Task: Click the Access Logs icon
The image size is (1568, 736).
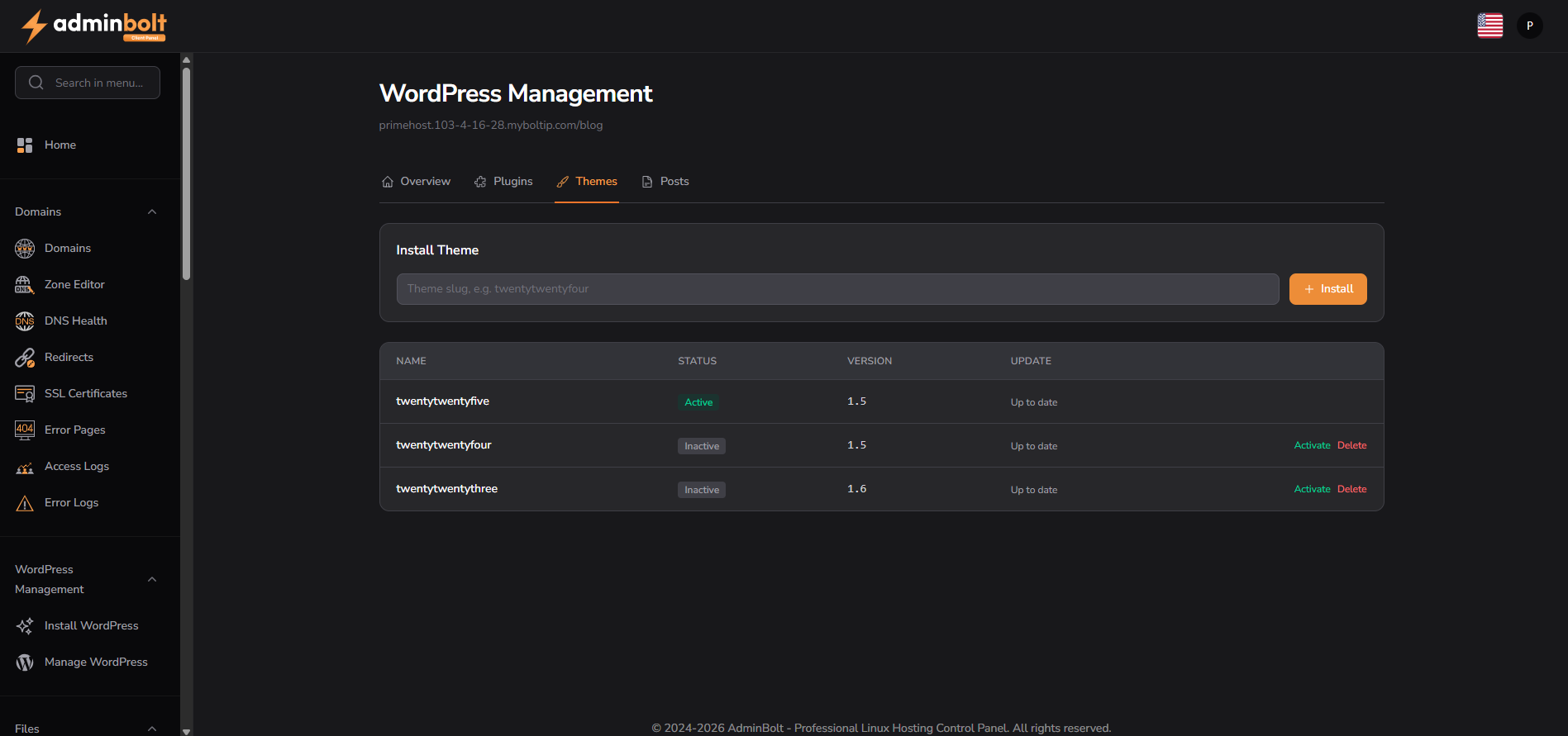Action: pos(25,466)
